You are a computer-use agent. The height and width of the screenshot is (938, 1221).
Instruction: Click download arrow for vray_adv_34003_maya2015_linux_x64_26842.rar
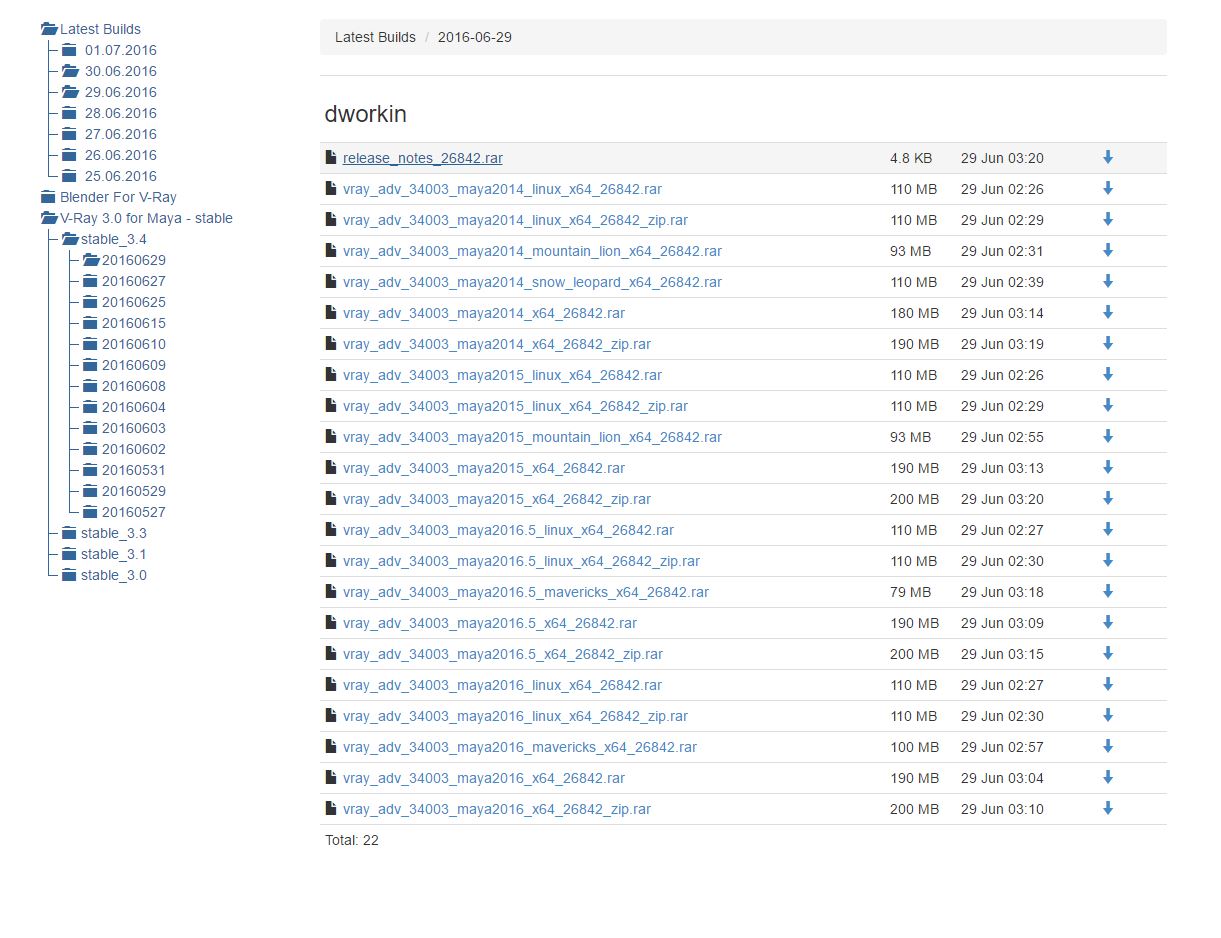1108,375
